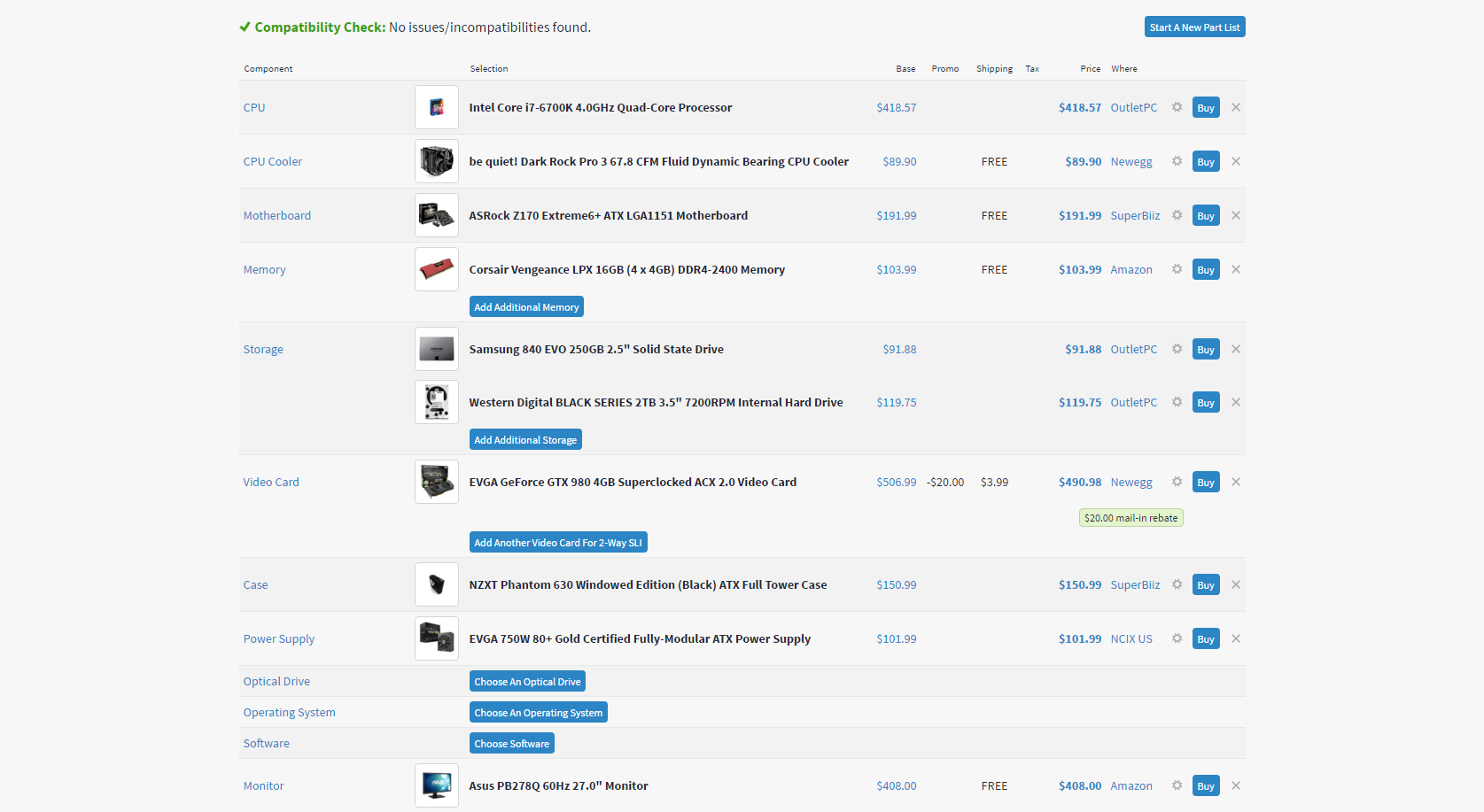Open the Operating System component category link

point(290,712)
